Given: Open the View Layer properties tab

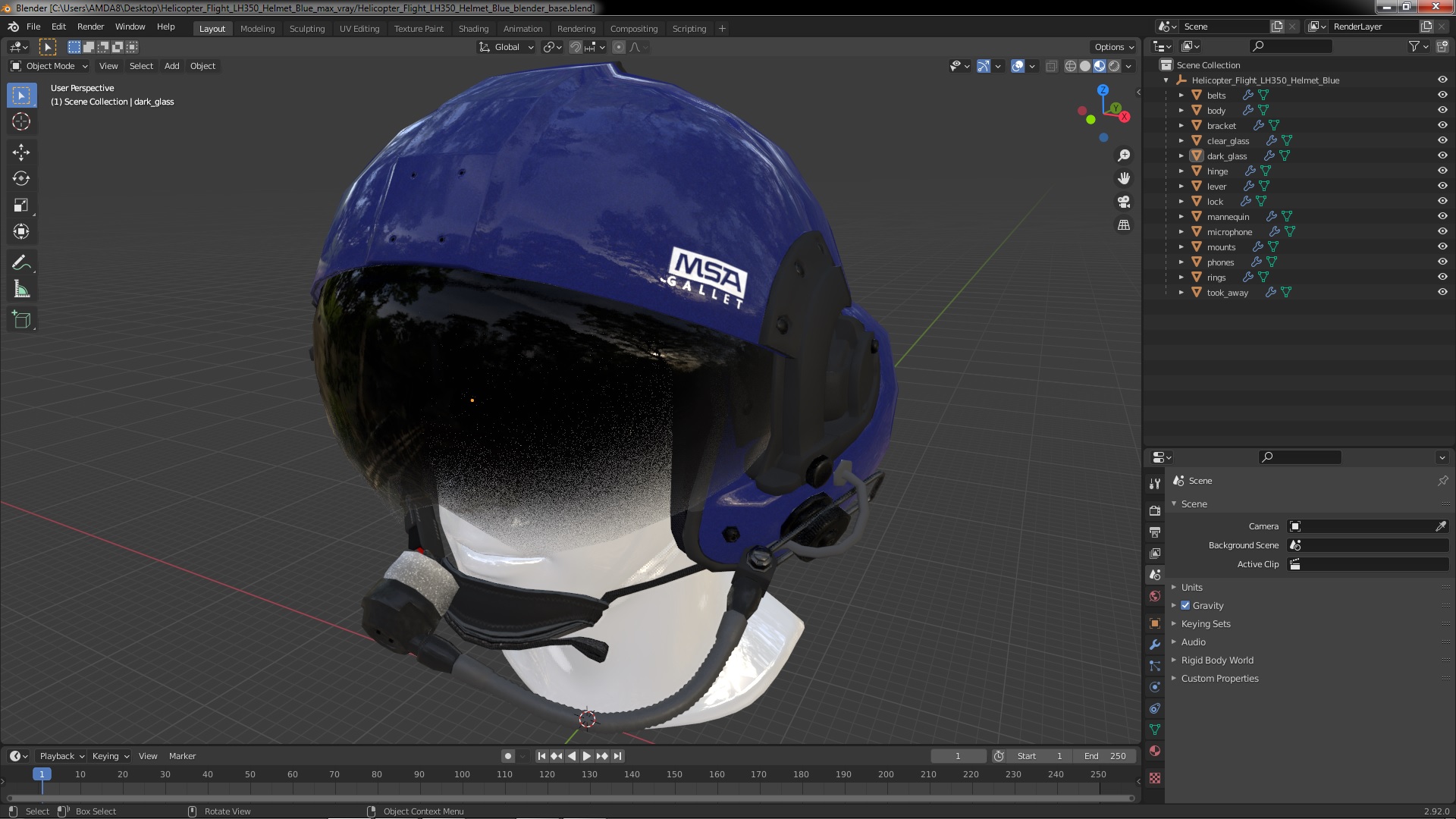Looking at the screenshot, I should [x=1155, y=554].
